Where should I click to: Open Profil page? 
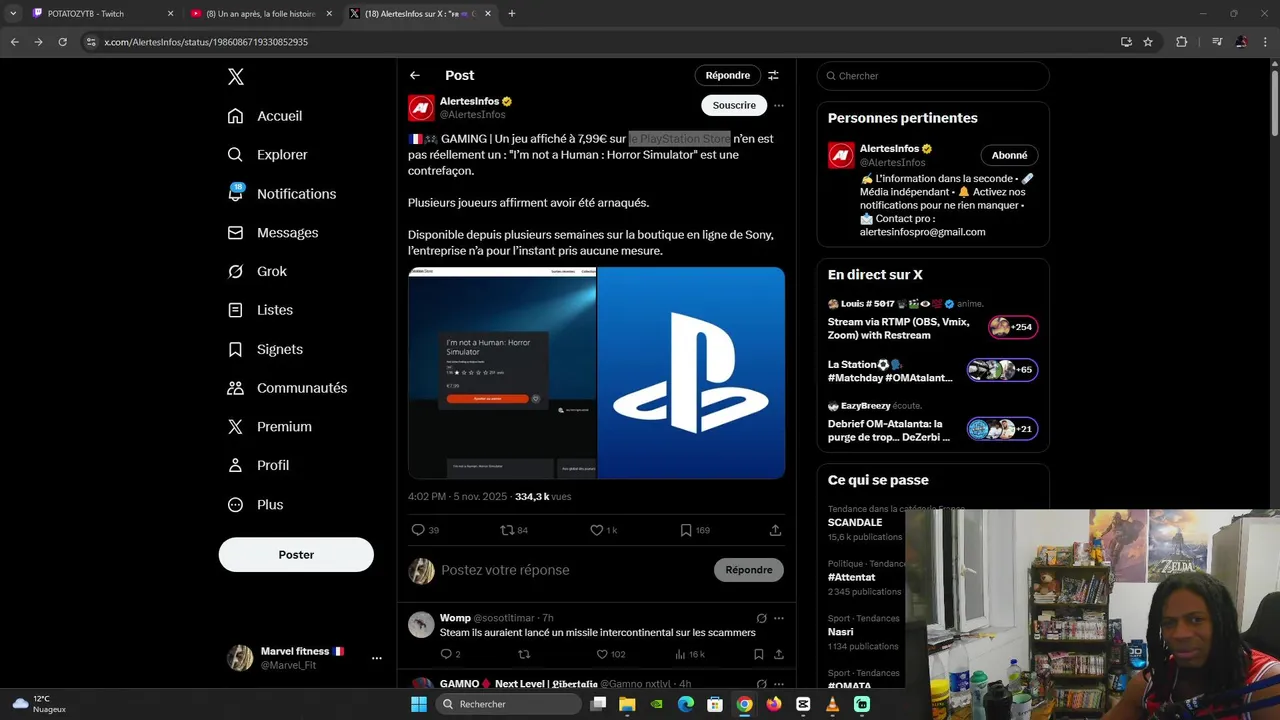pos(258,466)
